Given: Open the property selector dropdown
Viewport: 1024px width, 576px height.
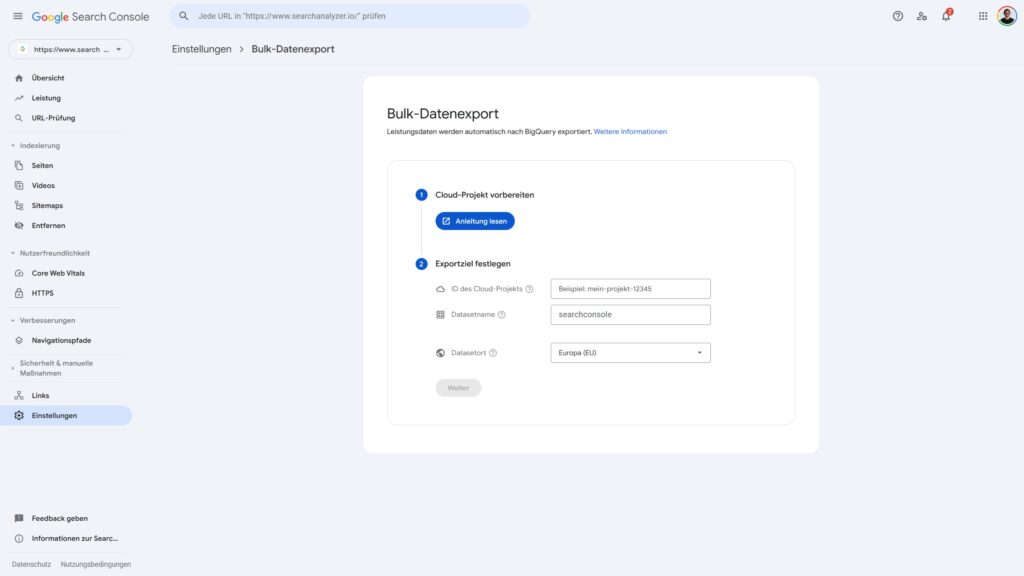Looking at the screenshot, I should (70, 49).
